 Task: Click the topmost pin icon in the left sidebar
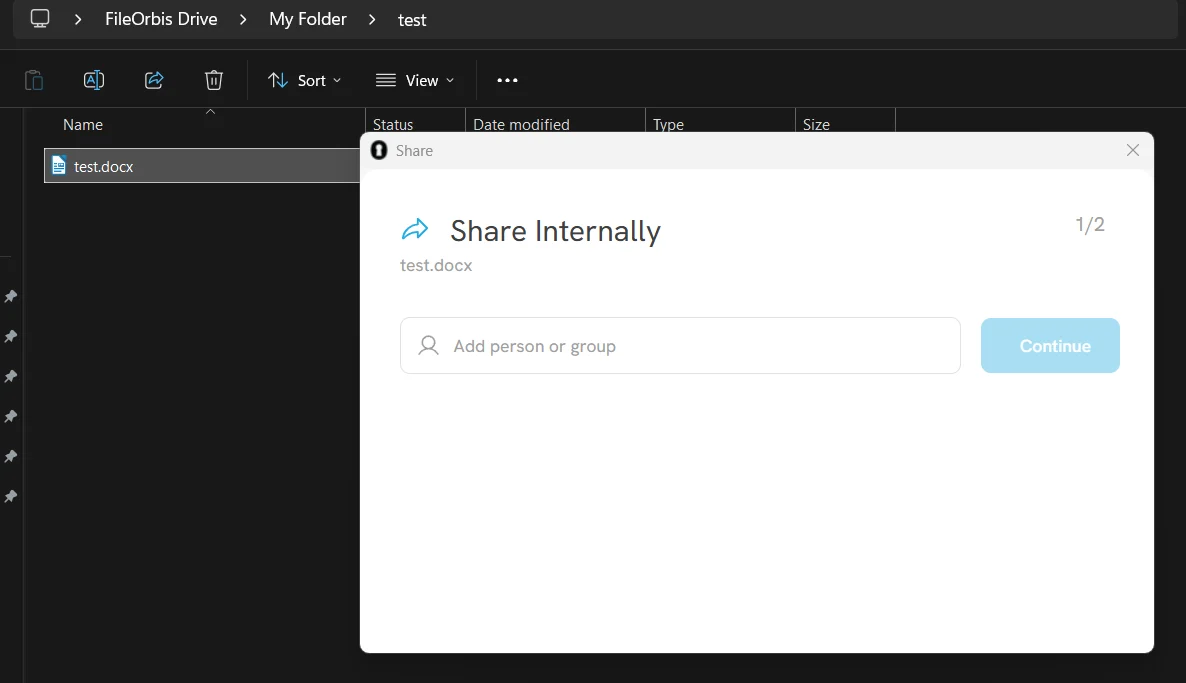11,297
